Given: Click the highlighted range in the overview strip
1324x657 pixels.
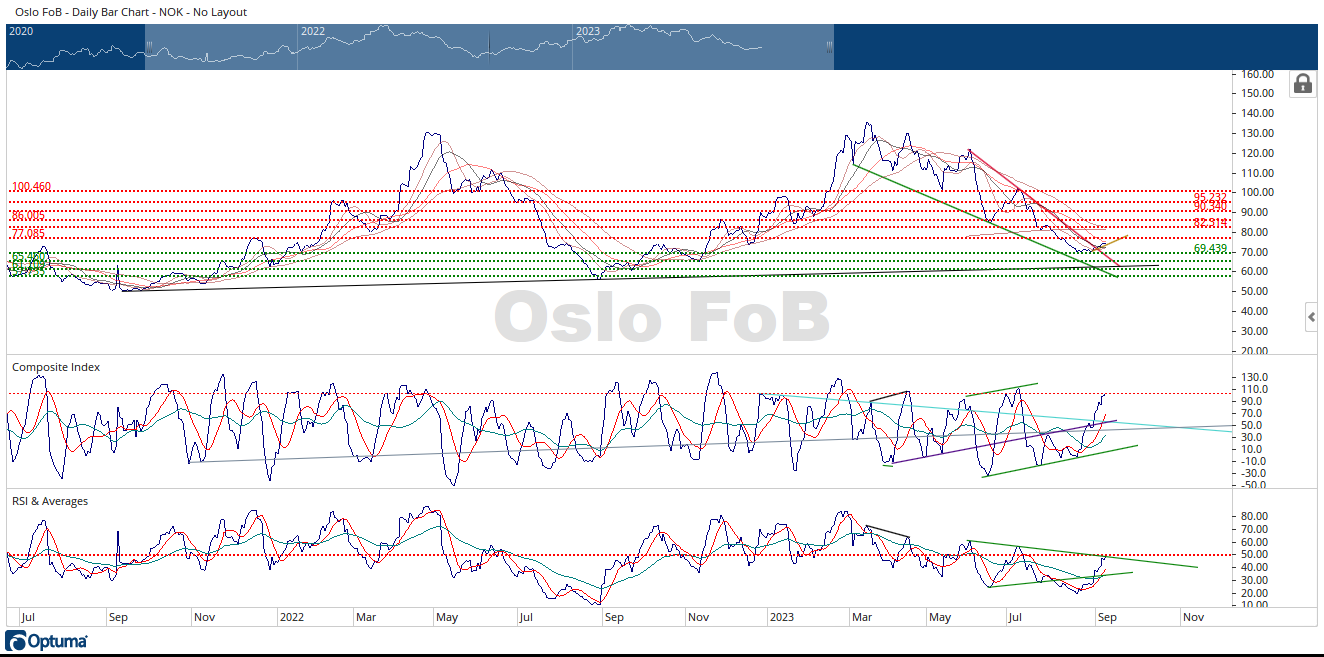Looking at the screenshot, I should point(489,47).
